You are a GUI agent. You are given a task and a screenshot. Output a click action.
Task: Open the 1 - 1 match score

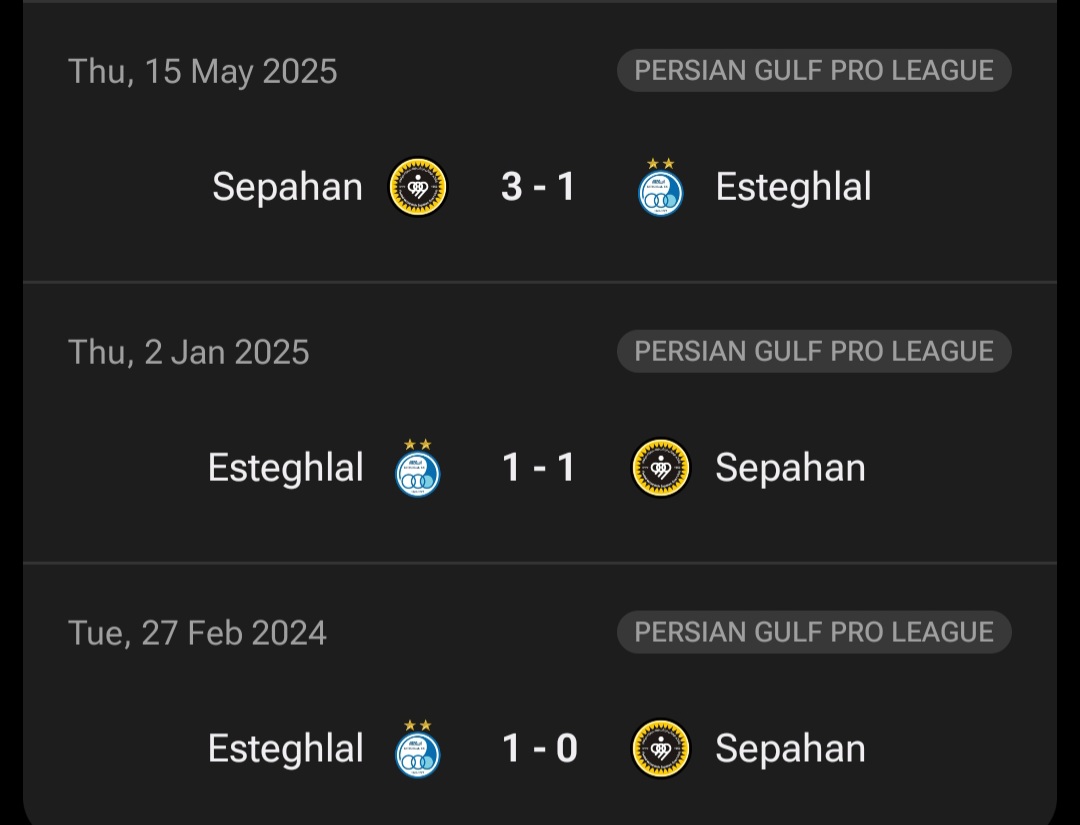[539, 468]
